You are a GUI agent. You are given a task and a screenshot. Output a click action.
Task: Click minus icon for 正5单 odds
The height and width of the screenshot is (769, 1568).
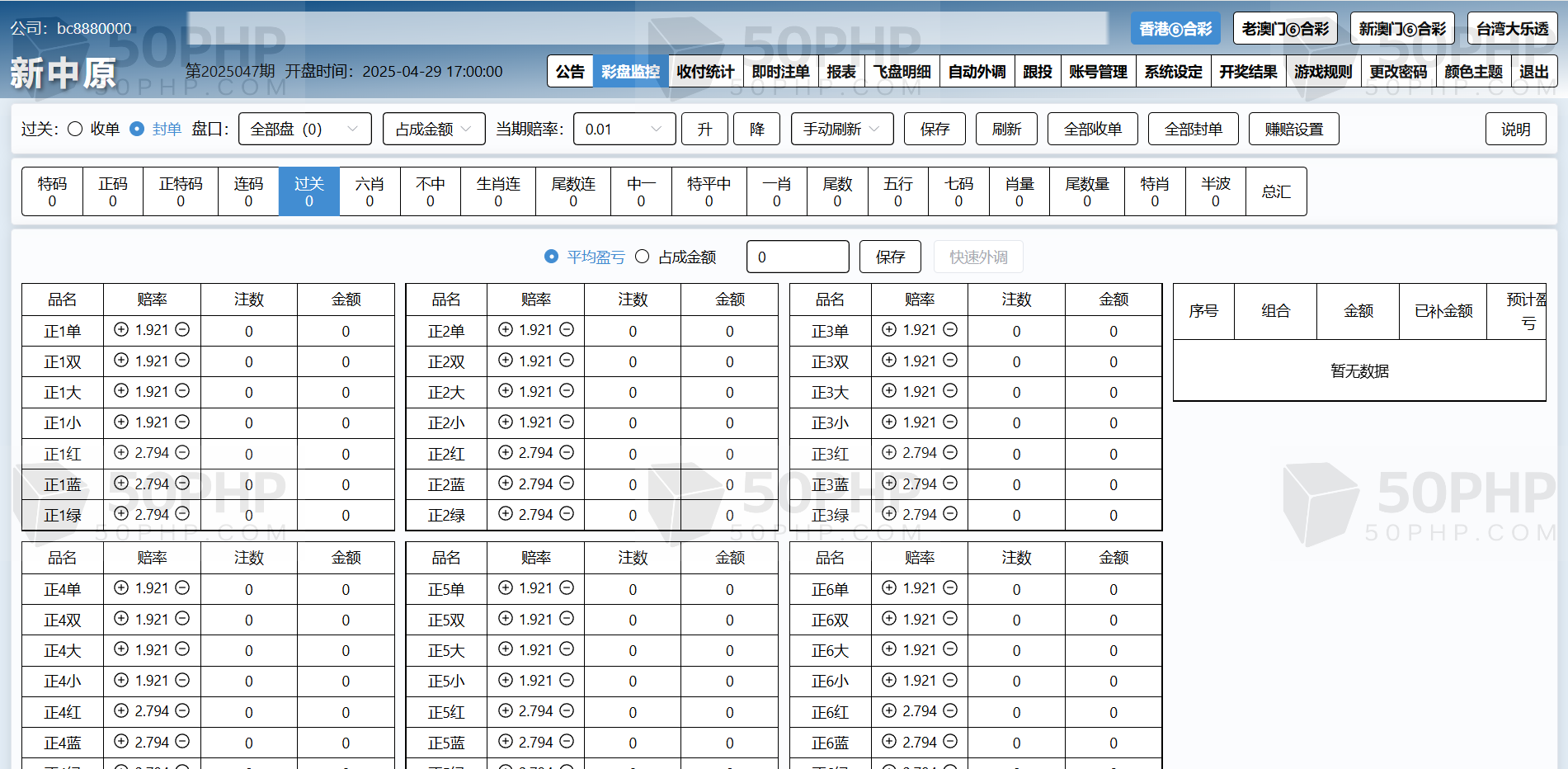pos(567,587)
